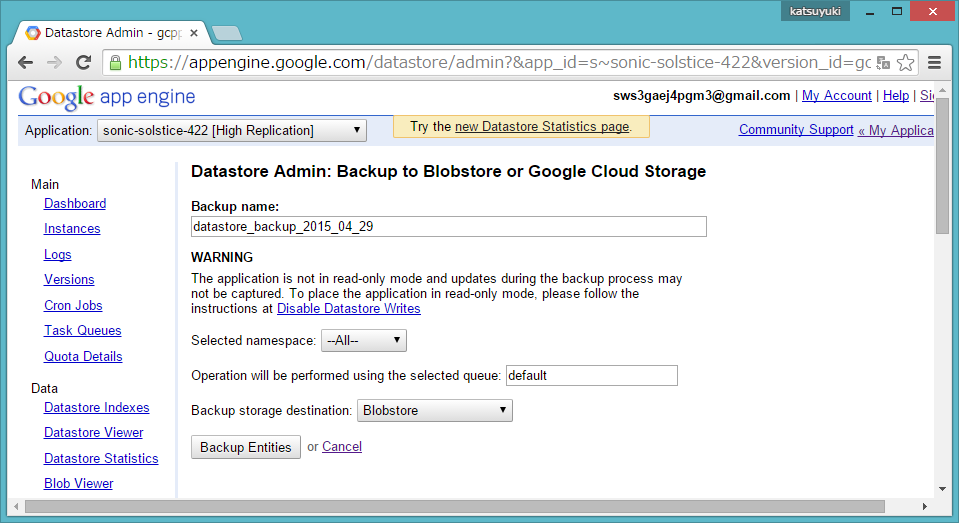The width and height of the screenshot is (959, 523).
Task: Open a new browser tab
Action: (226, 33)
